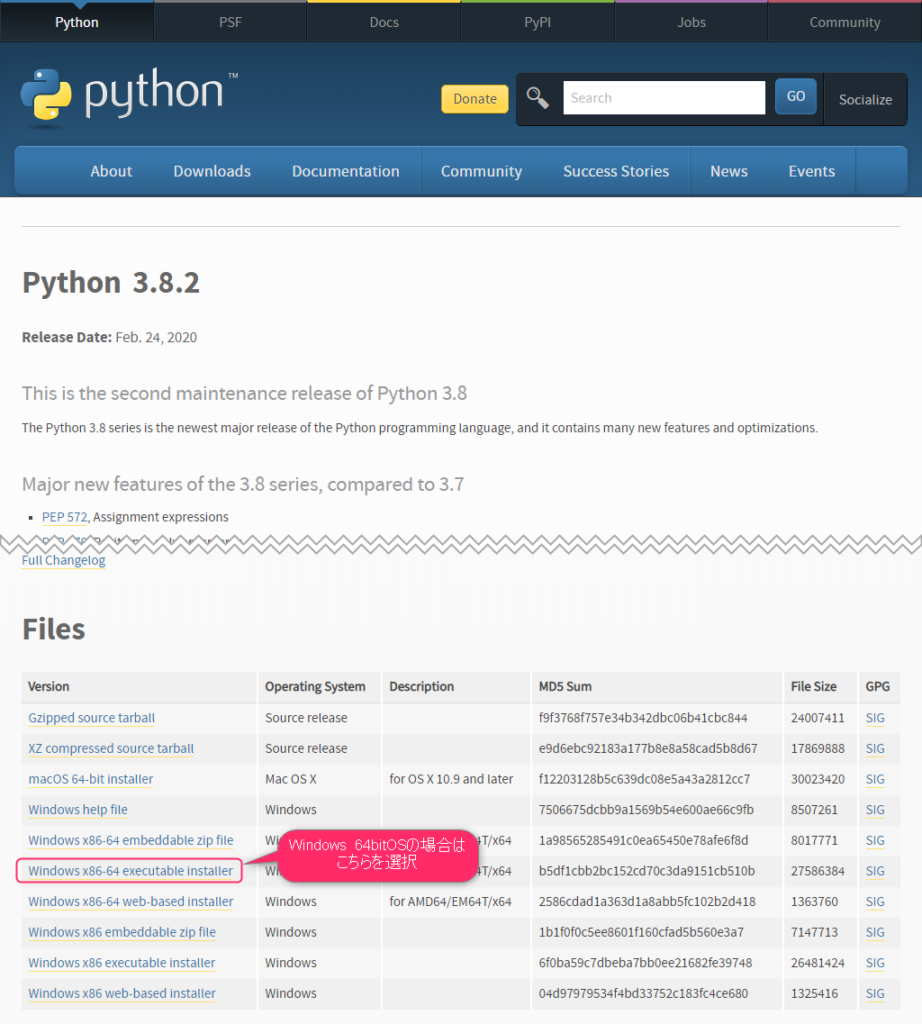Click file size value 1325416
Viewport: 922px width, 1024px height.
click(814, 994)
